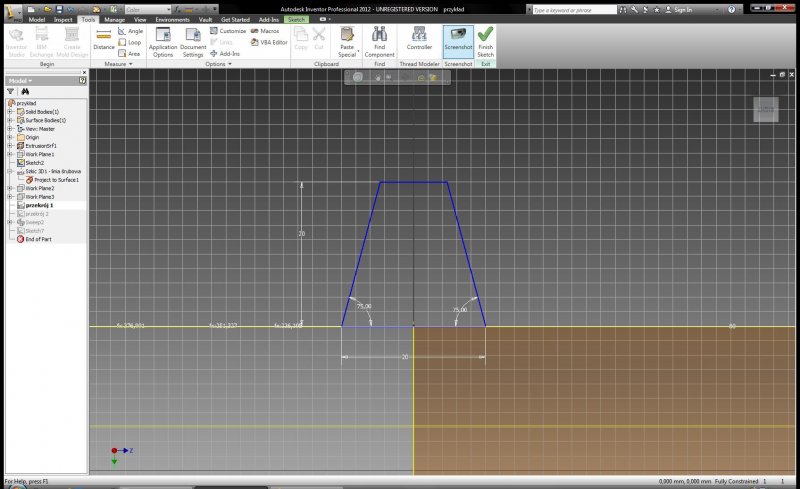This screenshot has height=489, width=800.
Task: Select the Distance measure tool
Action: click(103, 39)
